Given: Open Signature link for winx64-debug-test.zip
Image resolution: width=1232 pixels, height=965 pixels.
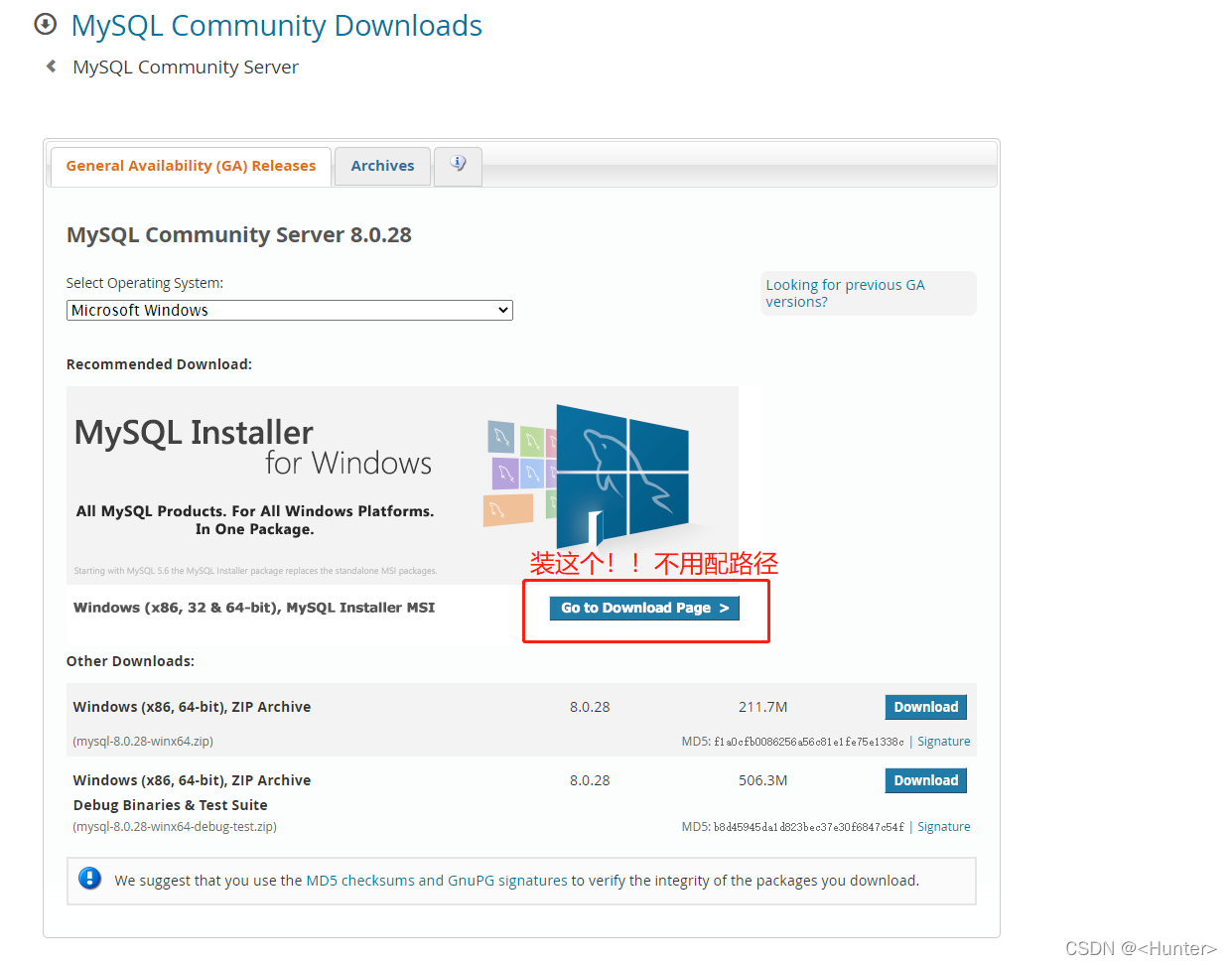Looking at the screenshot, I should [943, 827].
